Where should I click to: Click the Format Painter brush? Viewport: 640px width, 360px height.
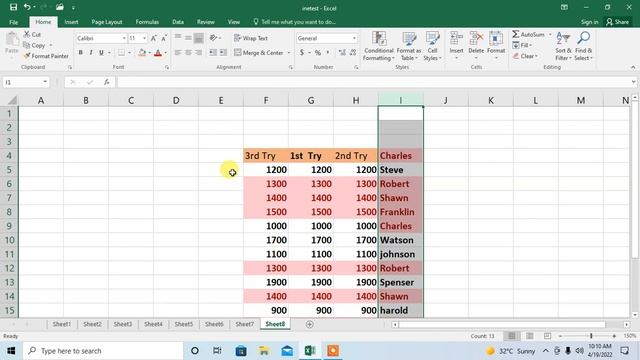tap(46, 56)
